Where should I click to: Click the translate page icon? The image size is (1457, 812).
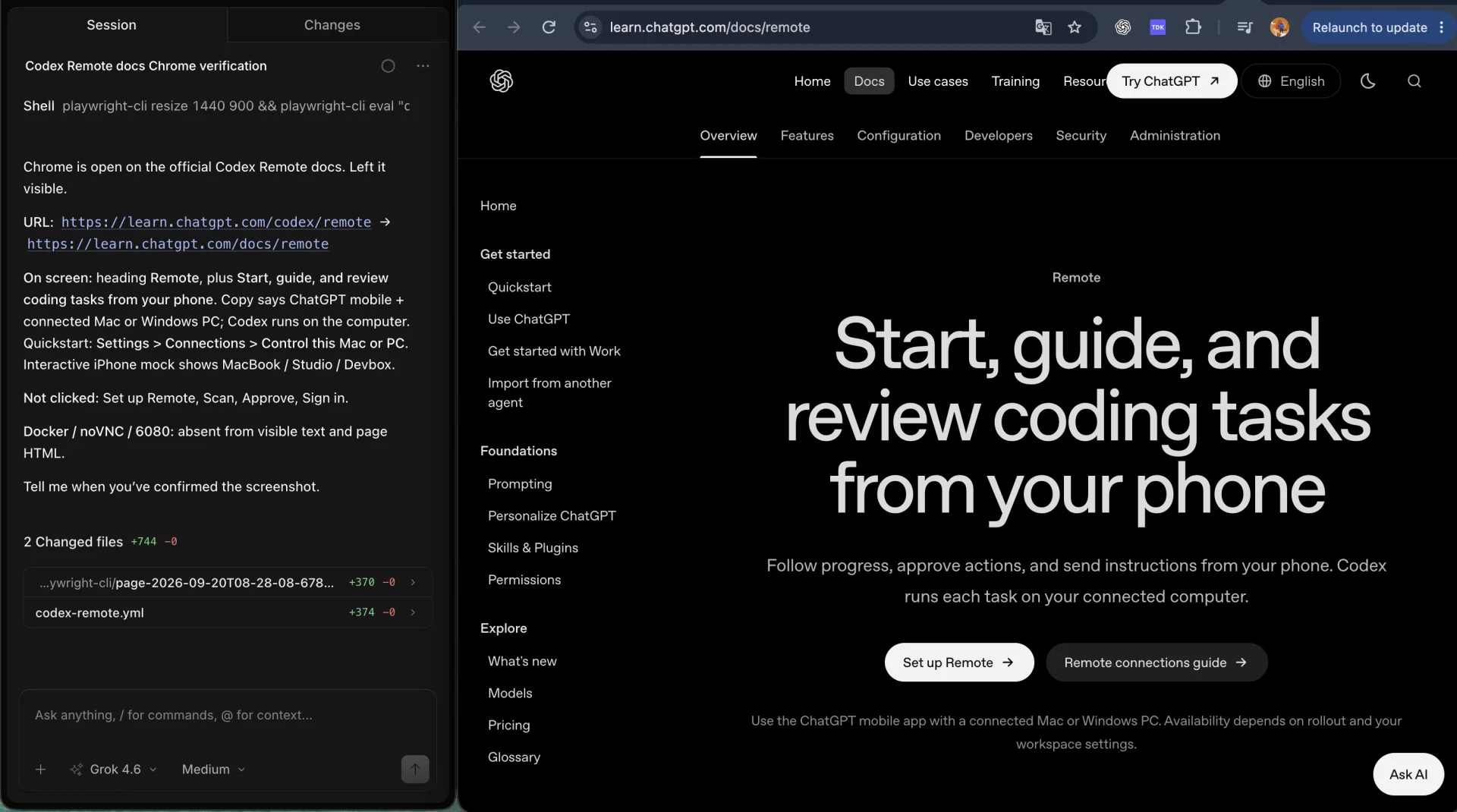(x=1043, y=27)
